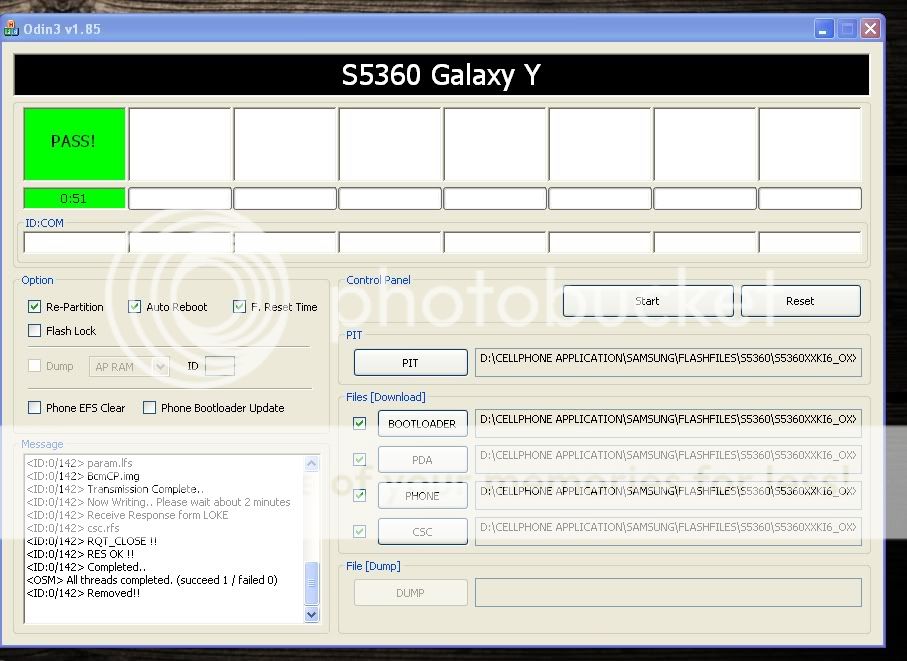Uncheck the CSC file checkbox

(x=359, y=531)
